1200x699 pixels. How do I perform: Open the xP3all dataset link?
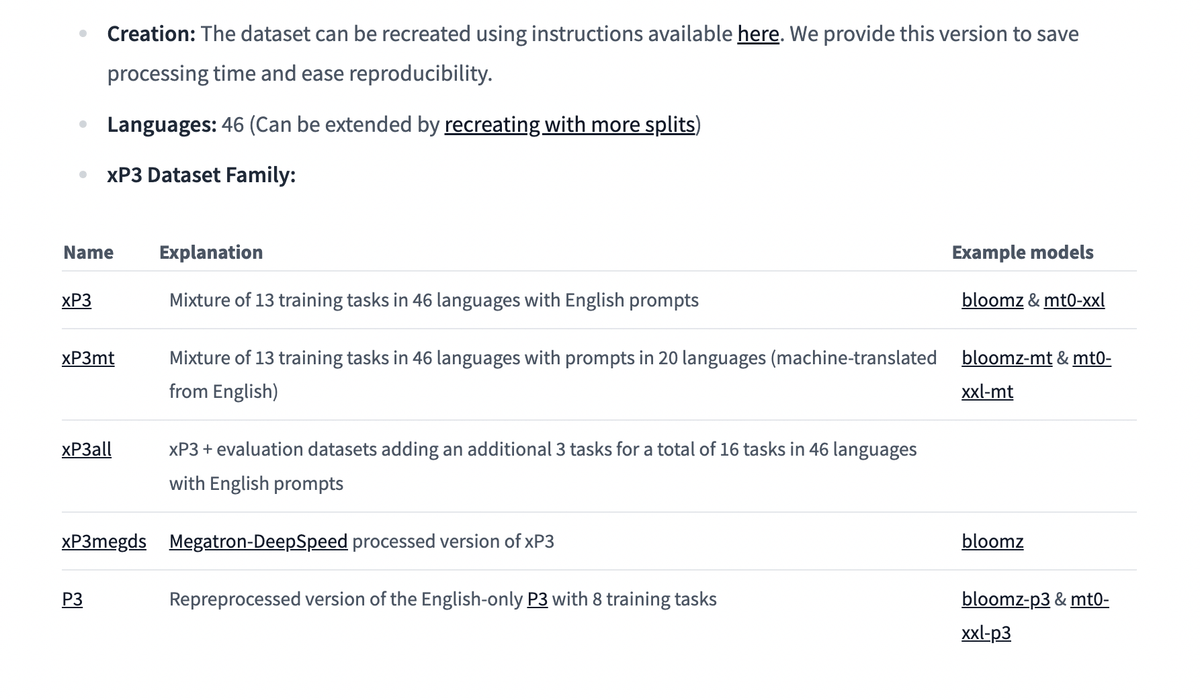tap(85, 449)
